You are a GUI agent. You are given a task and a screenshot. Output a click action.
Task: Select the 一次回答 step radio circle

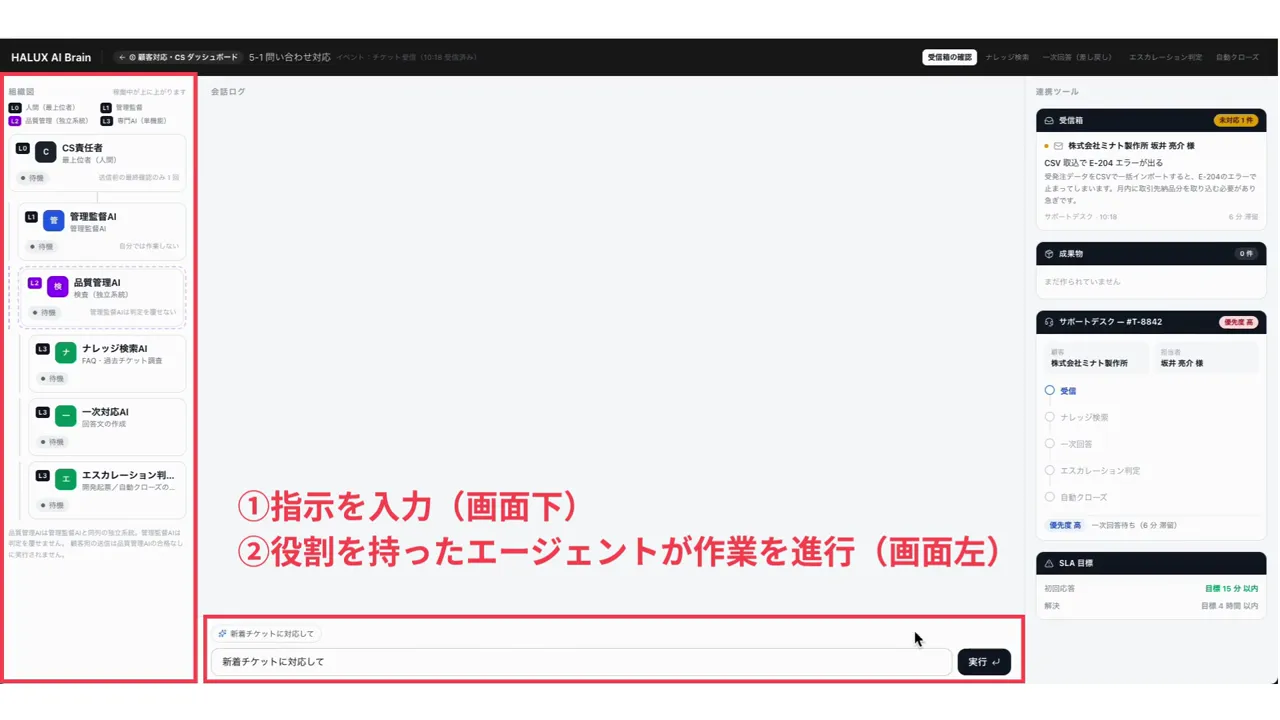(x=1050, y=443)
